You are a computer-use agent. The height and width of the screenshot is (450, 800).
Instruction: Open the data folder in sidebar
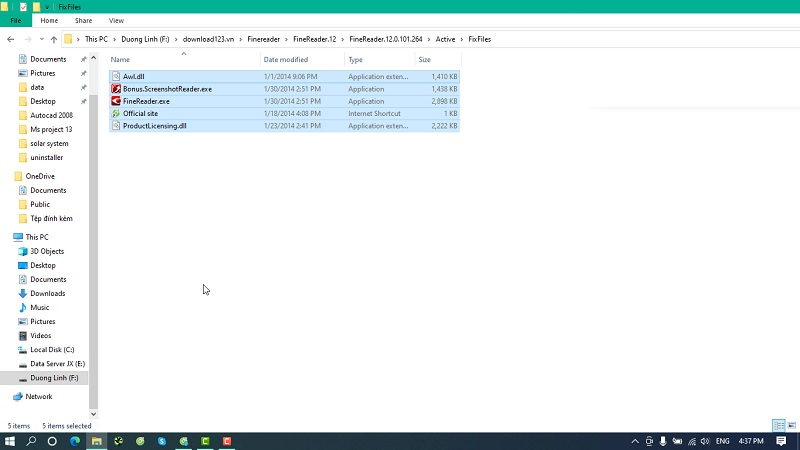(37, 87)
